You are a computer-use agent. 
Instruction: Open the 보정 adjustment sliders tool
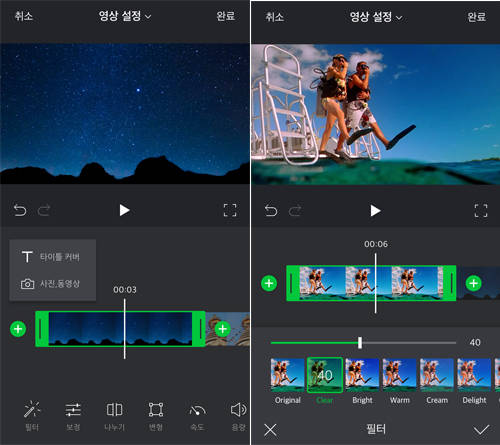pyautogui.click(x=73, y=415)
